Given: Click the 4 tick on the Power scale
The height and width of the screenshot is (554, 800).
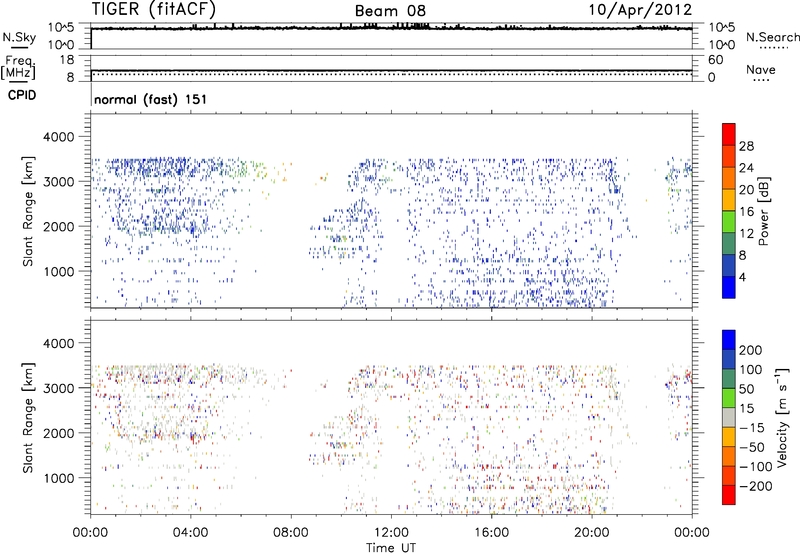Looking at the screenshot, I should coord(742,277).
